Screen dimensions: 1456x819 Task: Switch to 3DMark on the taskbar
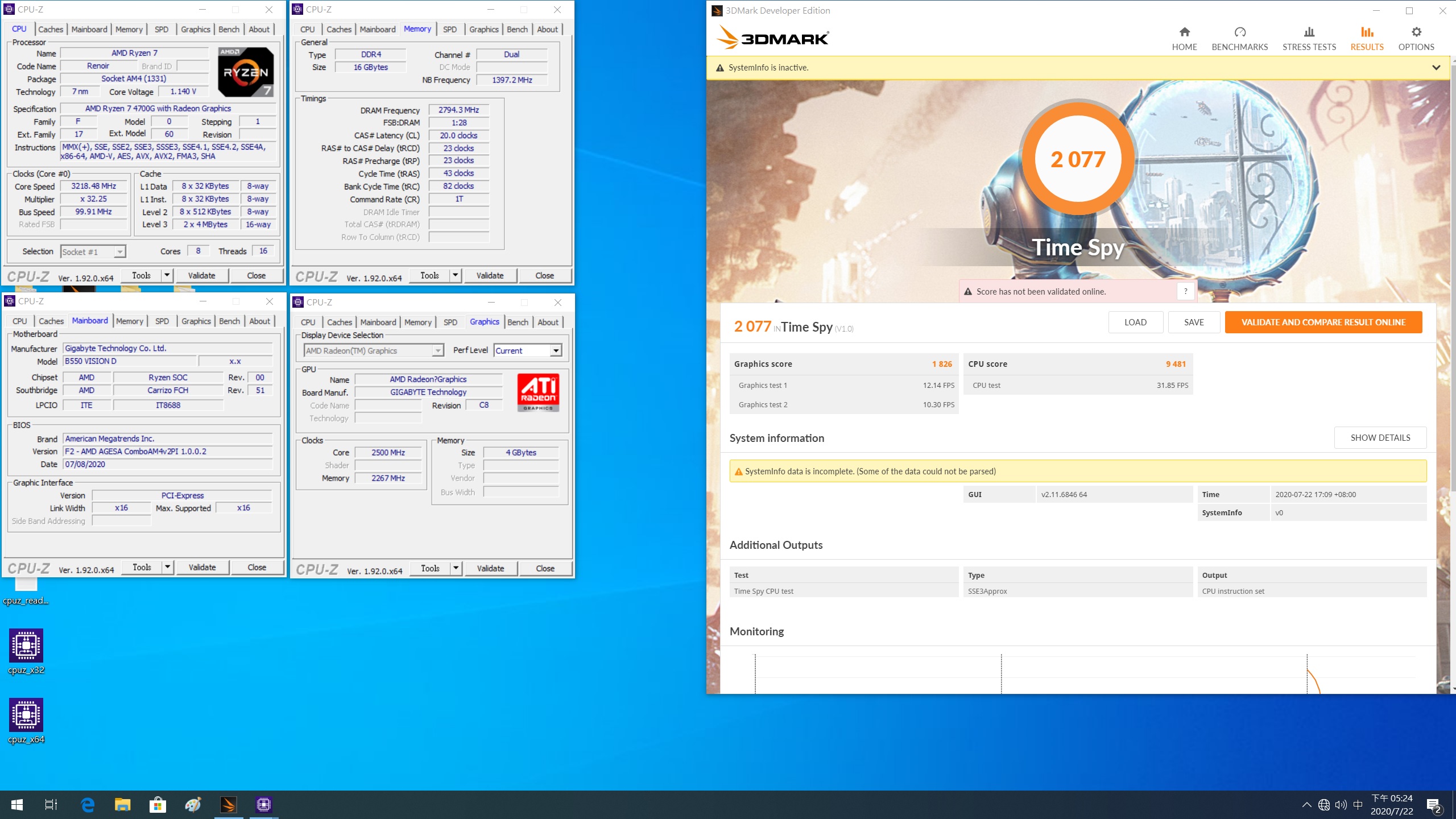(229, 805)
